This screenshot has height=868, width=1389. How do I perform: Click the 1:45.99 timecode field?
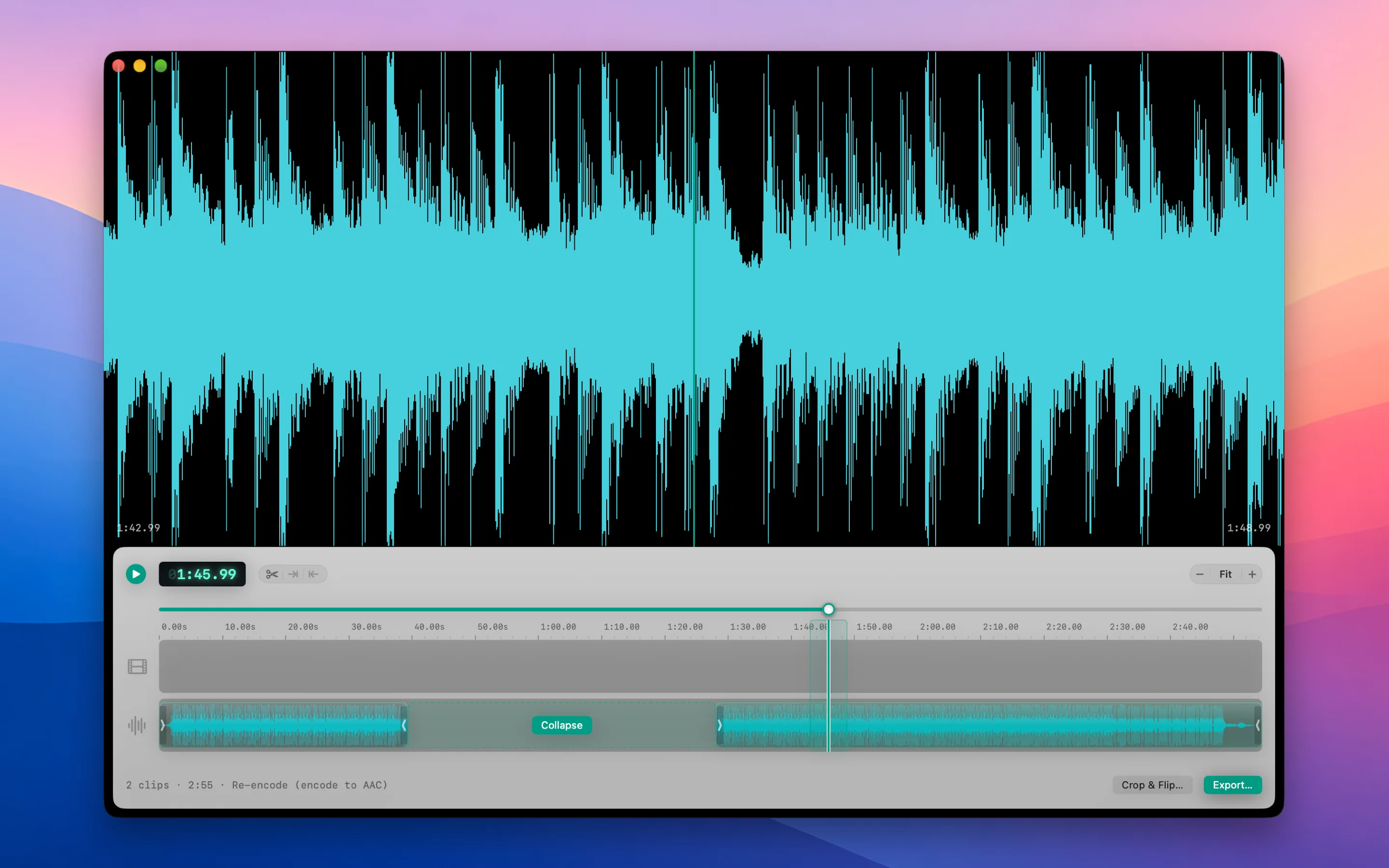point(202,574)
